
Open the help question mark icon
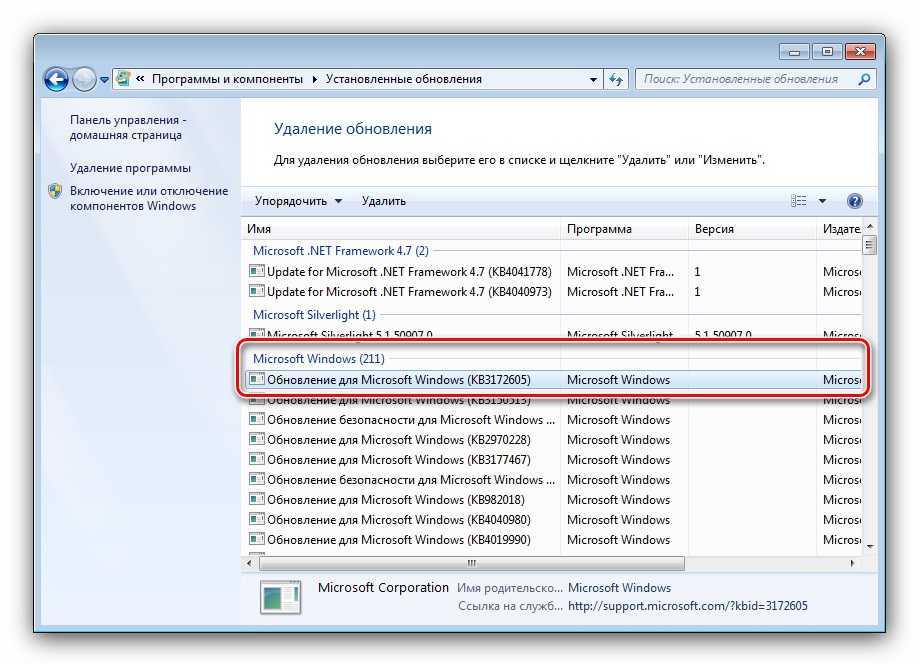[854, 201]
